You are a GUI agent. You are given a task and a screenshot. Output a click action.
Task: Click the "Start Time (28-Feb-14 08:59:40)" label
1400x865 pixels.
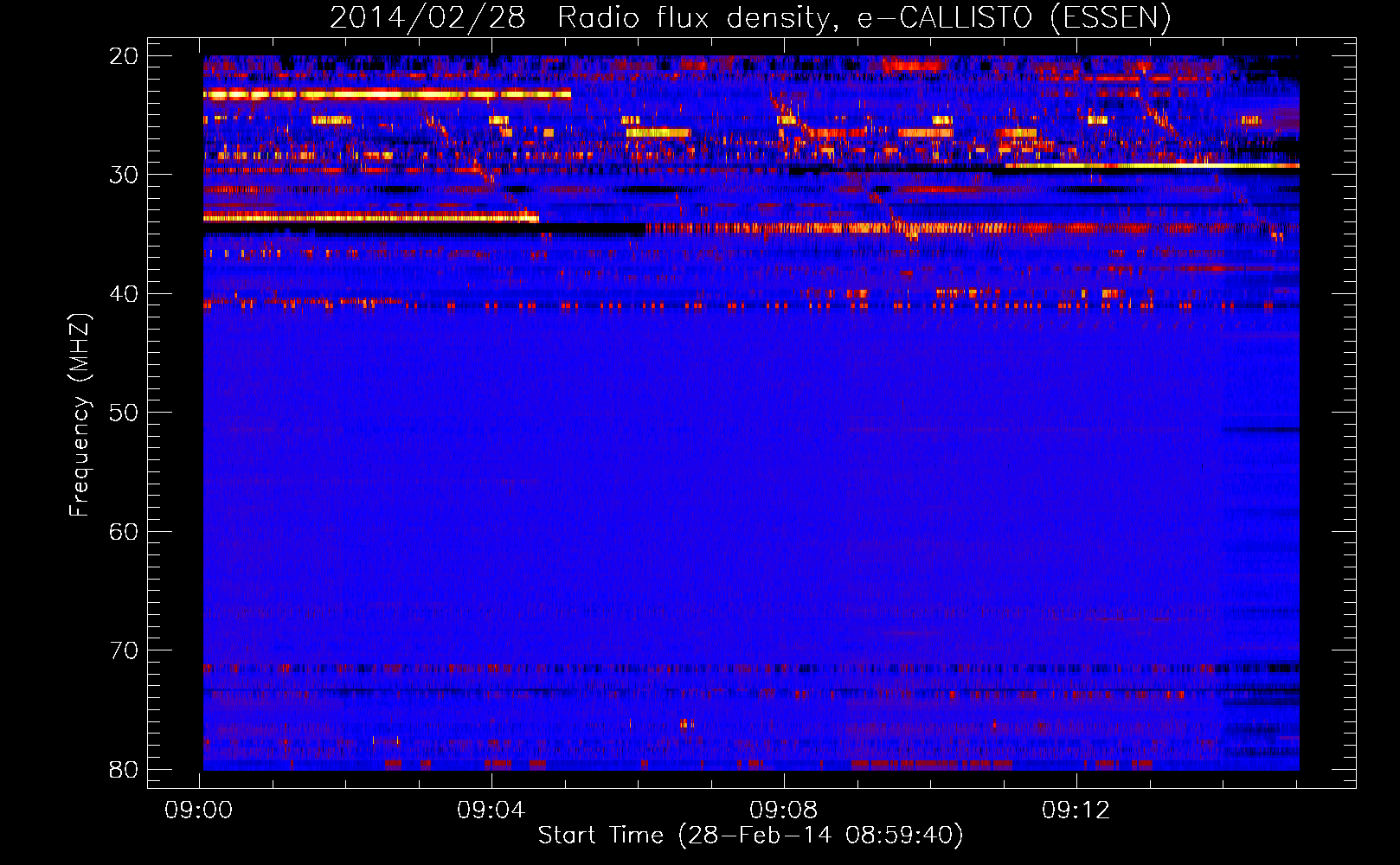(750, 836)
